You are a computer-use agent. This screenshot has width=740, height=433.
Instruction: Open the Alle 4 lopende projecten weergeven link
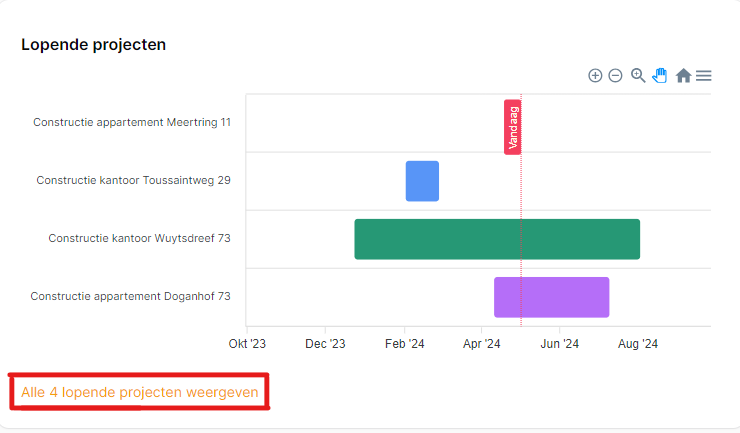(140, 393)
